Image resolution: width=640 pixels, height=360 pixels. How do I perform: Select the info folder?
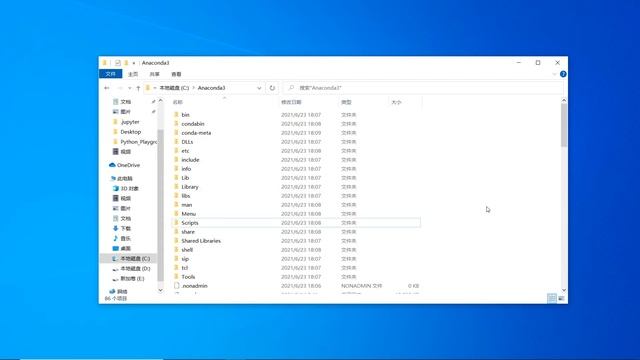(x=186, y=169)
